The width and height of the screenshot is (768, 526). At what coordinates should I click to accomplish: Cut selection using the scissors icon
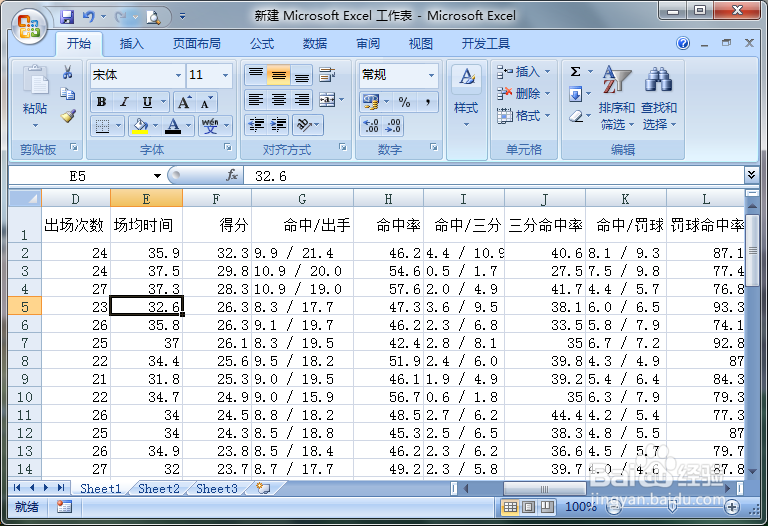[68, 73]
